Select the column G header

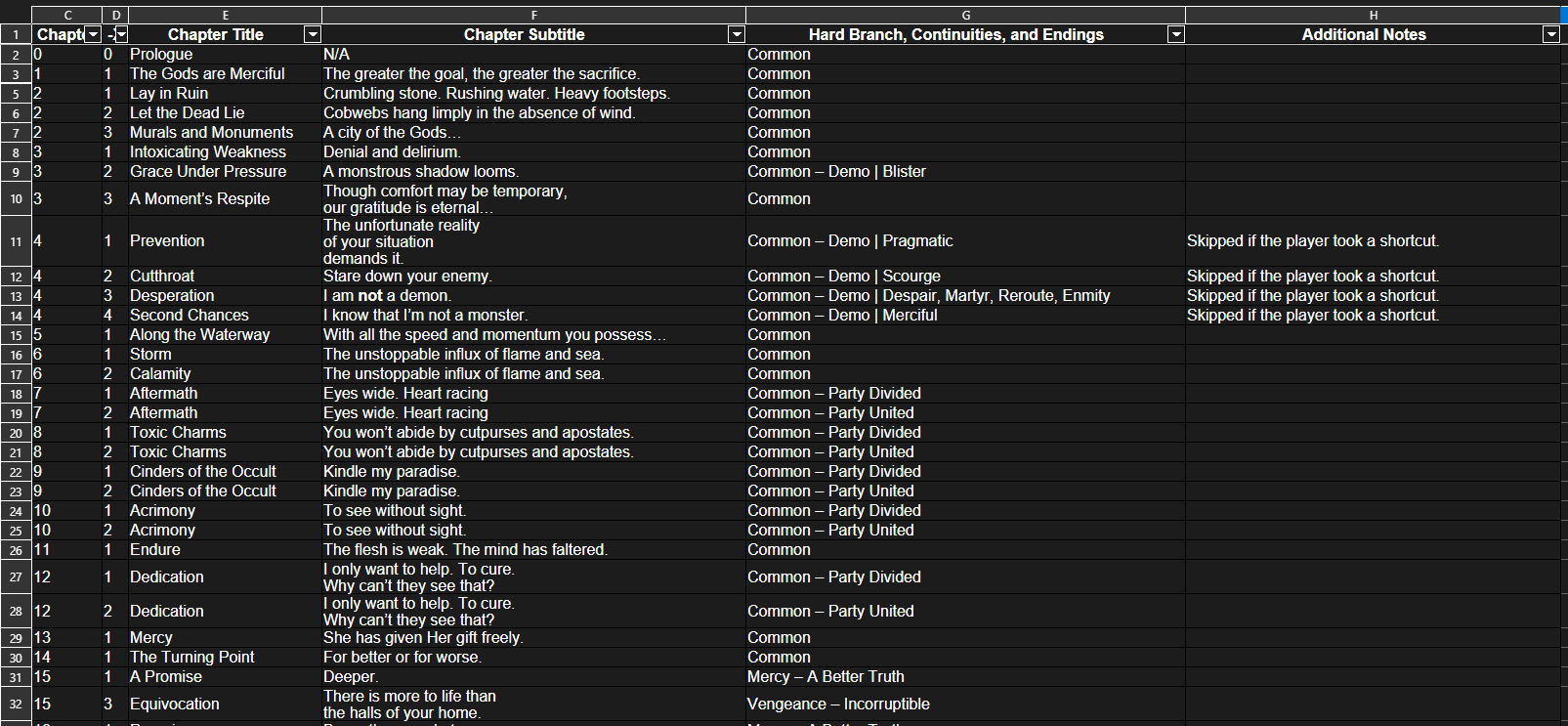[x=966, y=16]
